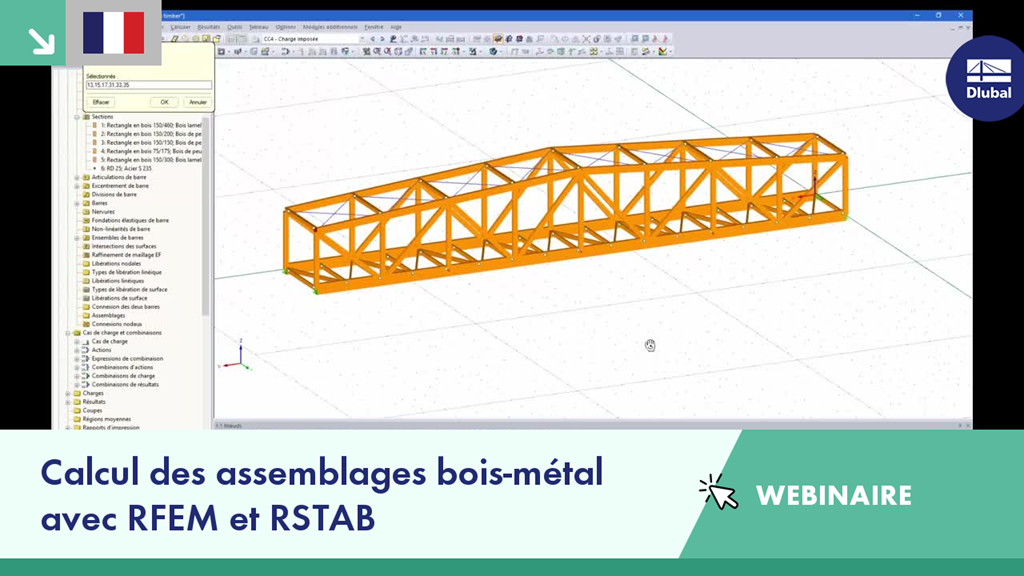
Task: Click OK in the selection dialog
Action: [x=165, y=103]
